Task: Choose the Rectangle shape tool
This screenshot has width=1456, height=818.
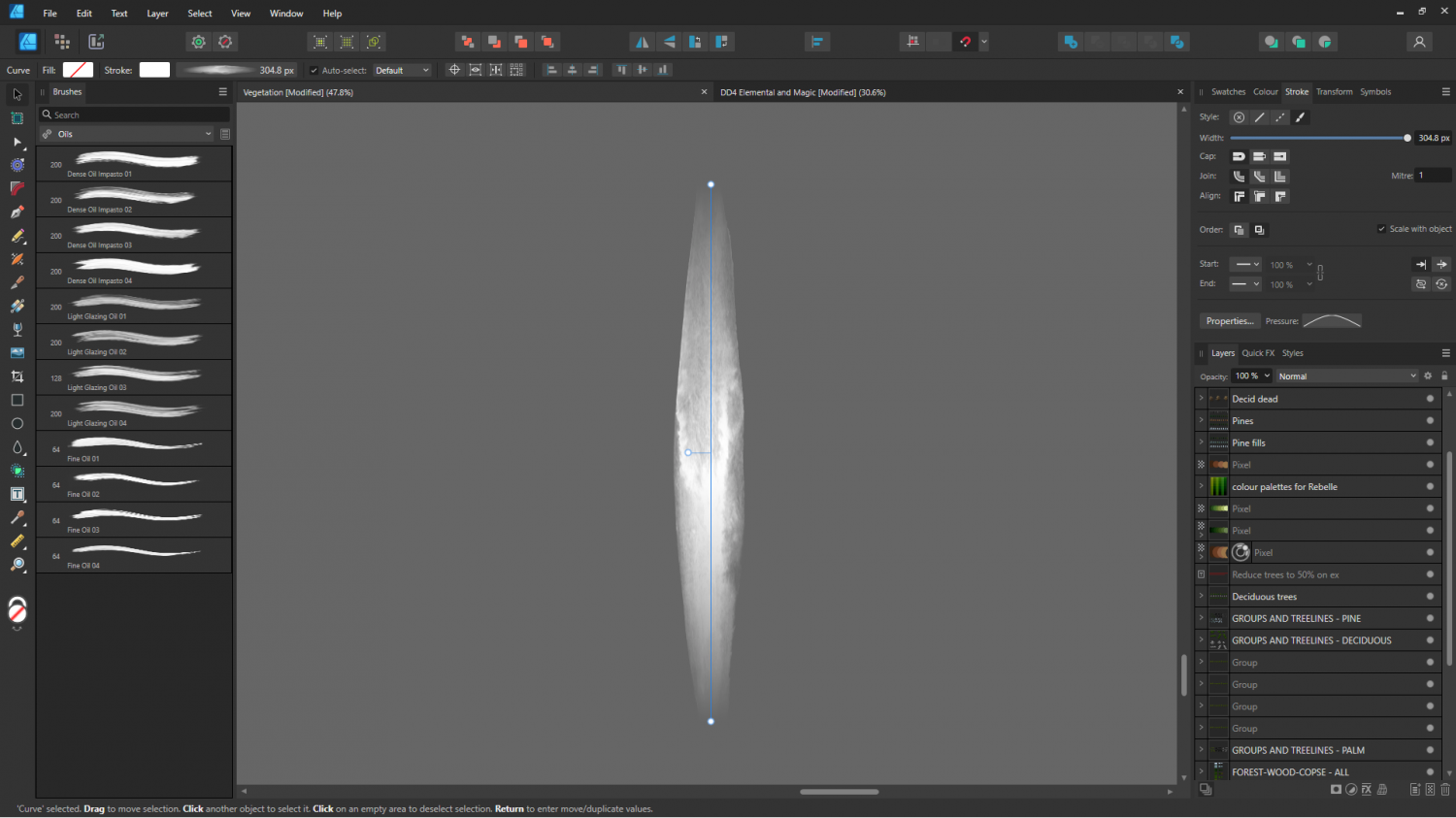Action: pos(17,400)
